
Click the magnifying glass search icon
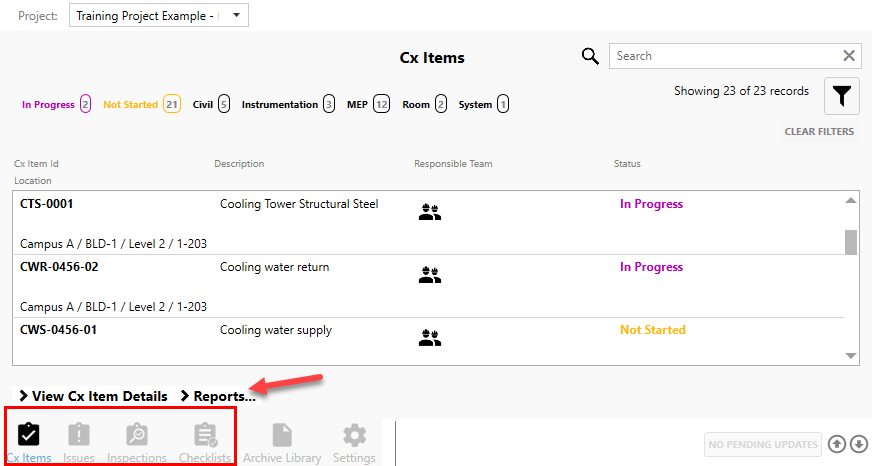pos(591,56)
